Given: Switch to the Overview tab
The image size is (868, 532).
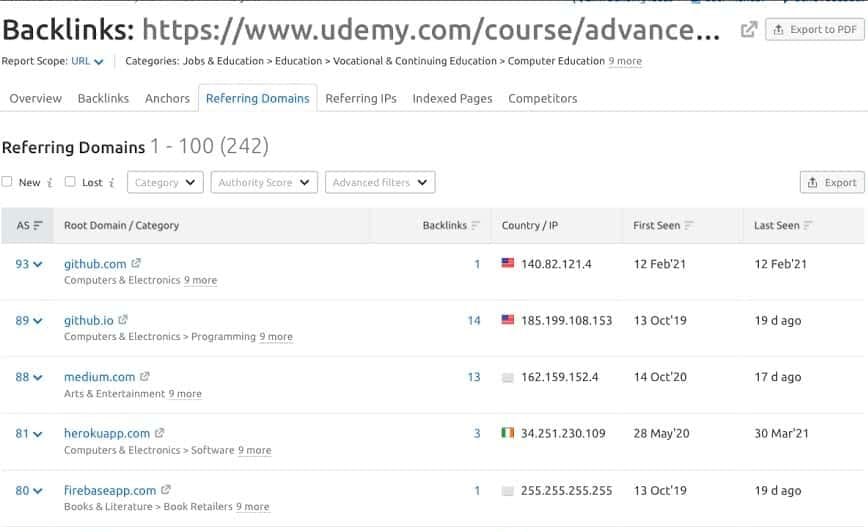Looking at the screenshot, I should [35, 99].
